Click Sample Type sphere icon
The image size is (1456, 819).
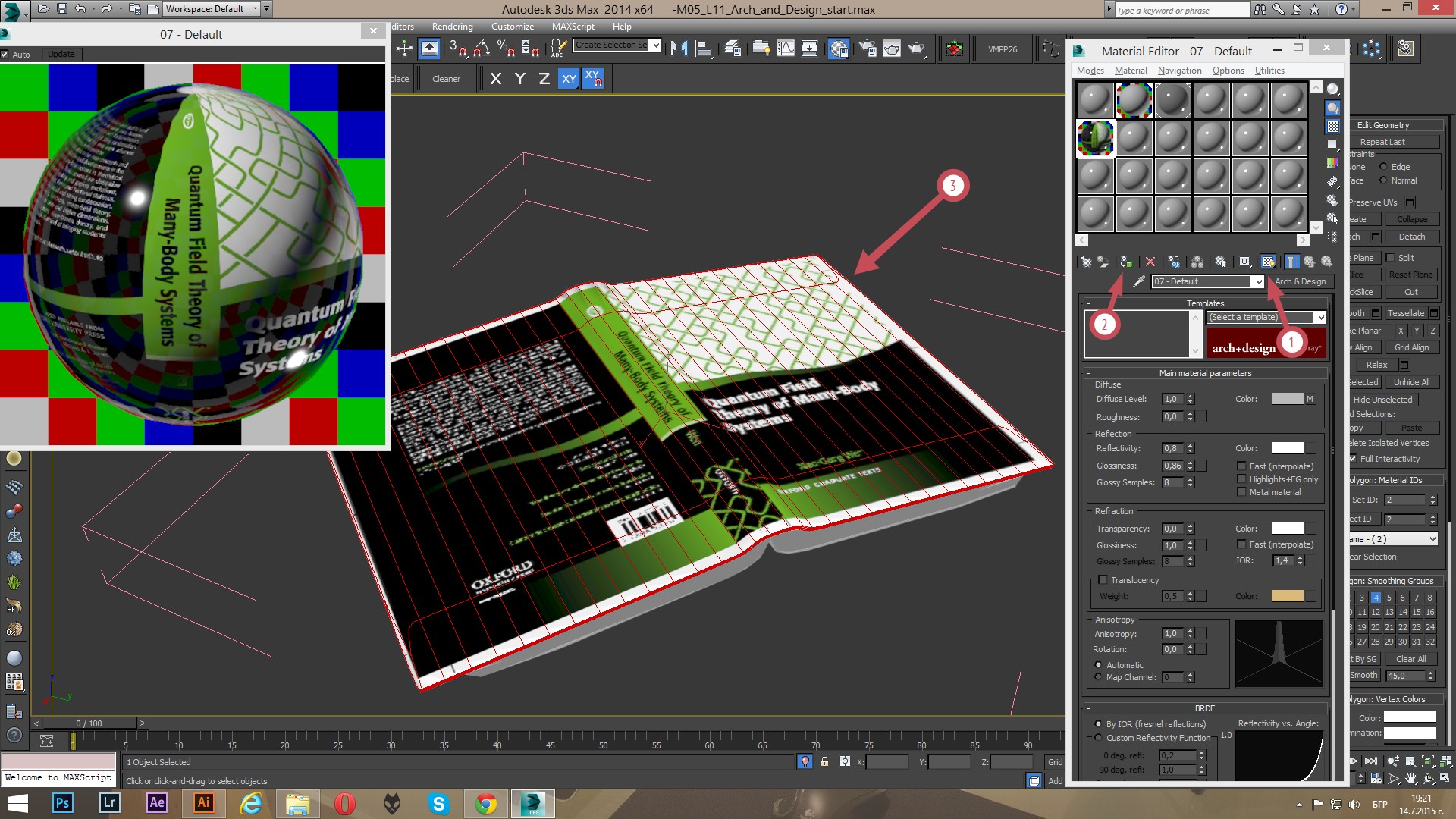1332,89
